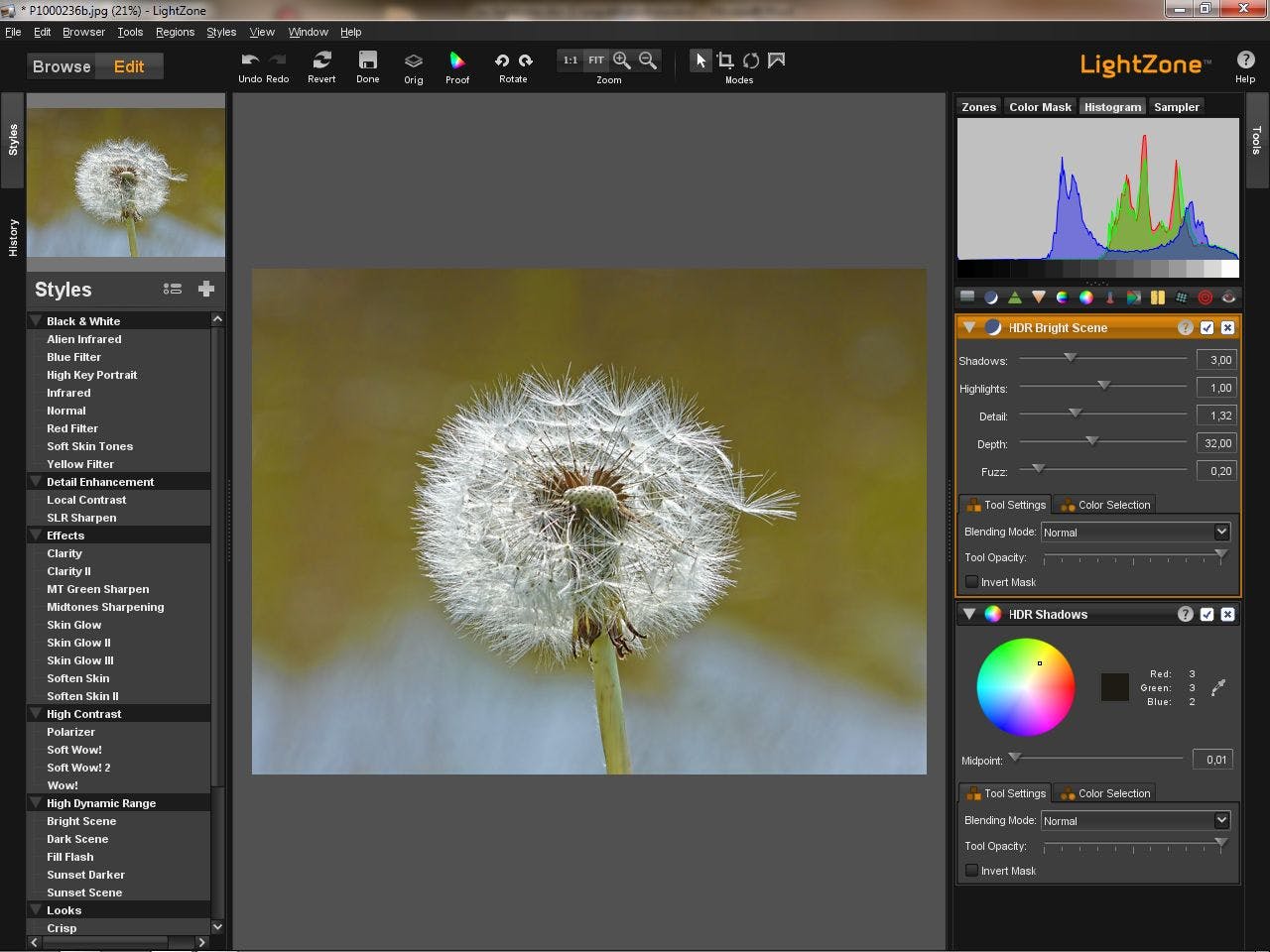Enable Invert Mask in HDR Bright Scene
This screenshot has height=952, width=1270.
tap(972, 582)
